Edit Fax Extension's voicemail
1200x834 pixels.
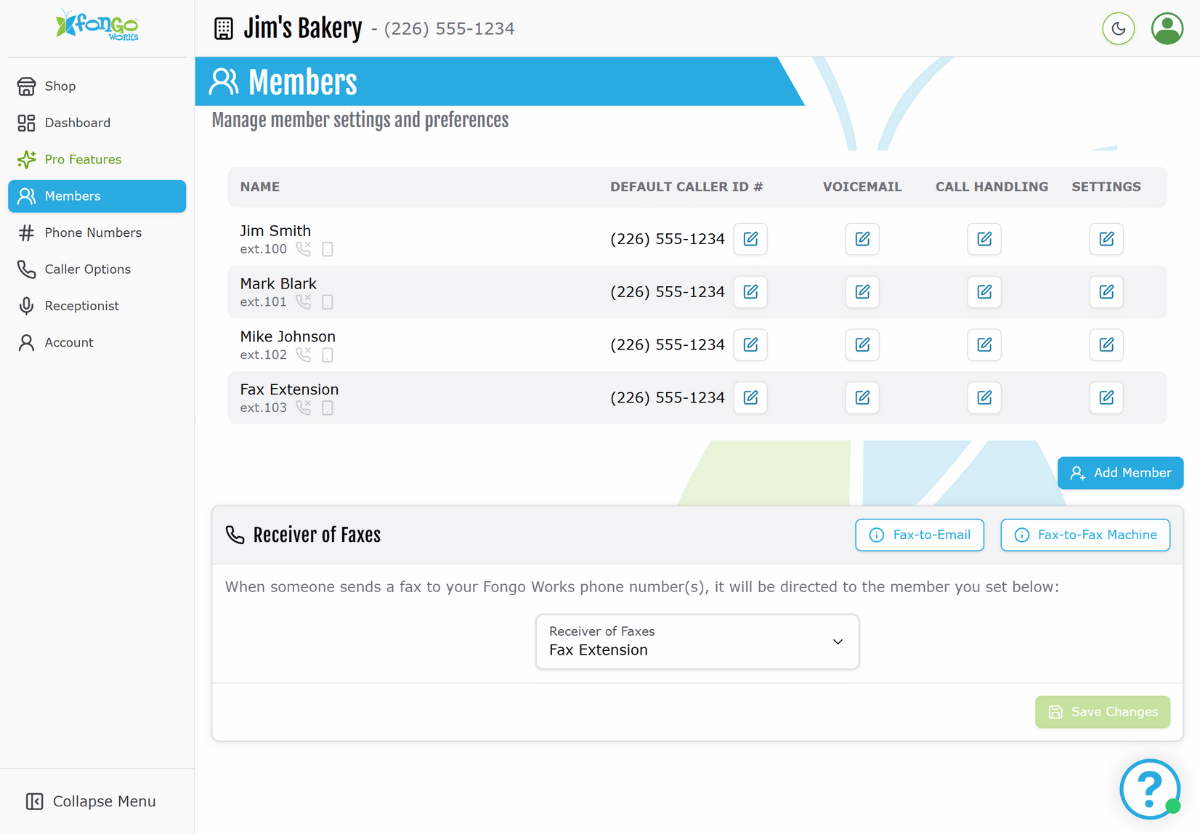(862, 398)
